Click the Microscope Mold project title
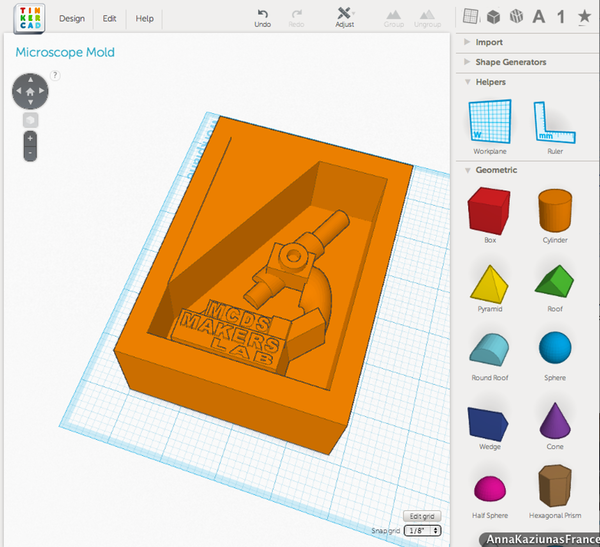 point(65,52)
